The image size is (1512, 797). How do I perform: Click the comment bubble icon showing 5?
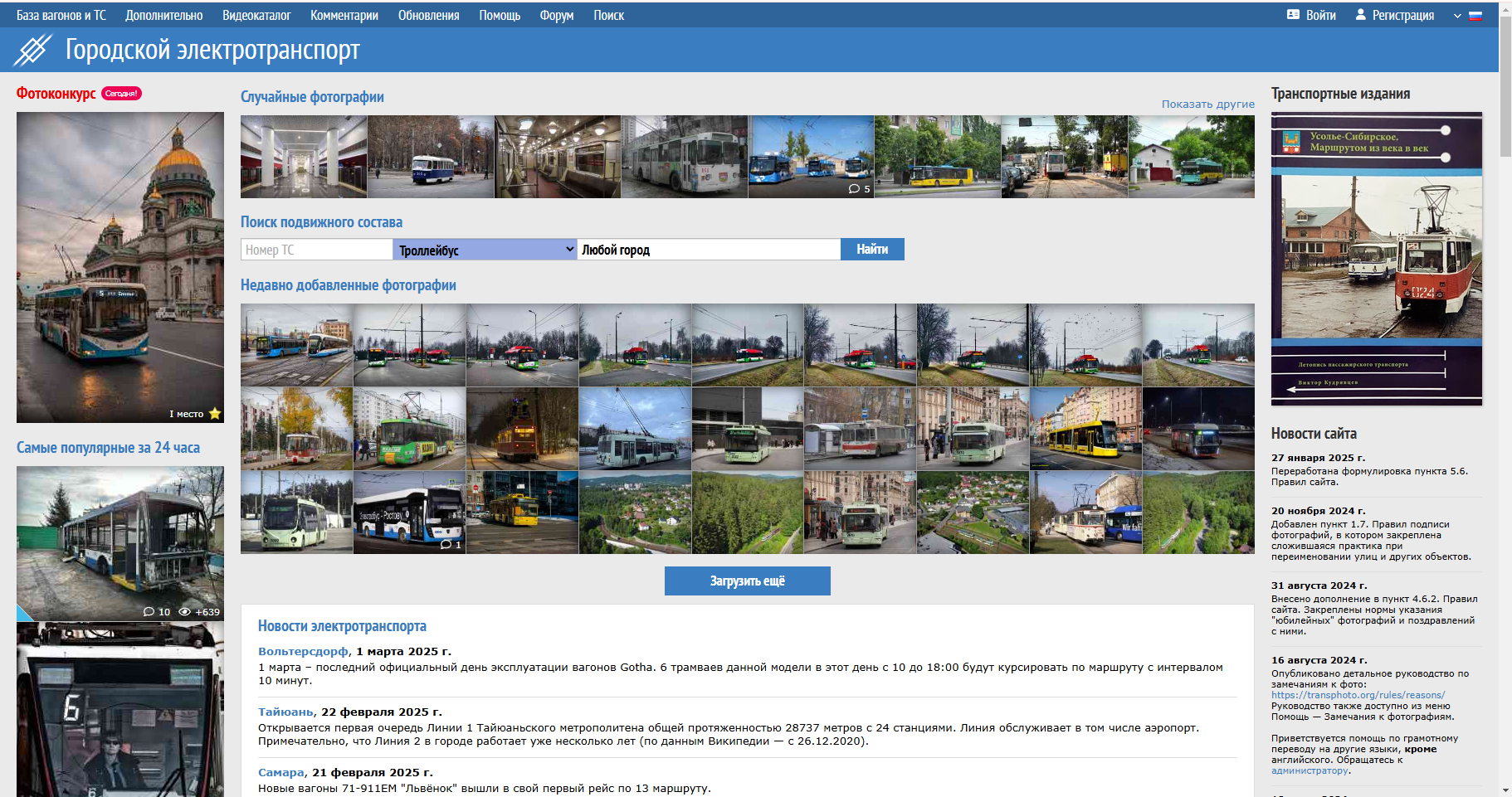coord(854,189)
